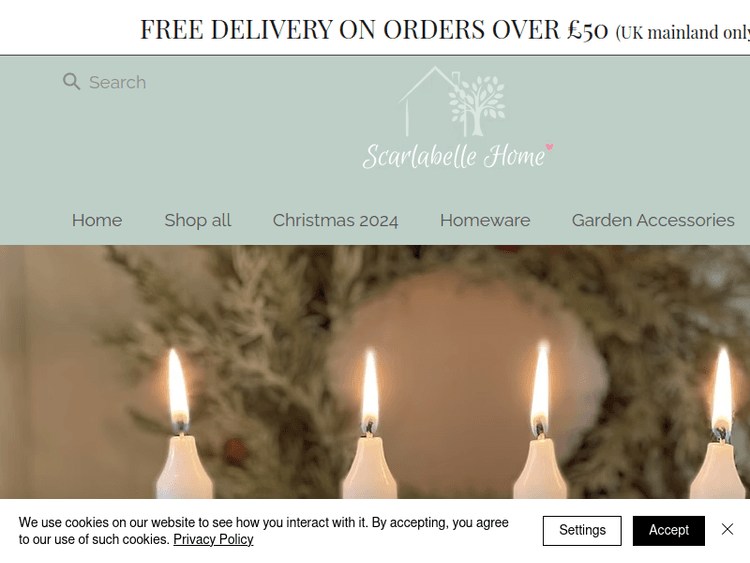Screen dimensions: 750x563
Task: Accept cookies with the Accept button
Action: (669, 530)
